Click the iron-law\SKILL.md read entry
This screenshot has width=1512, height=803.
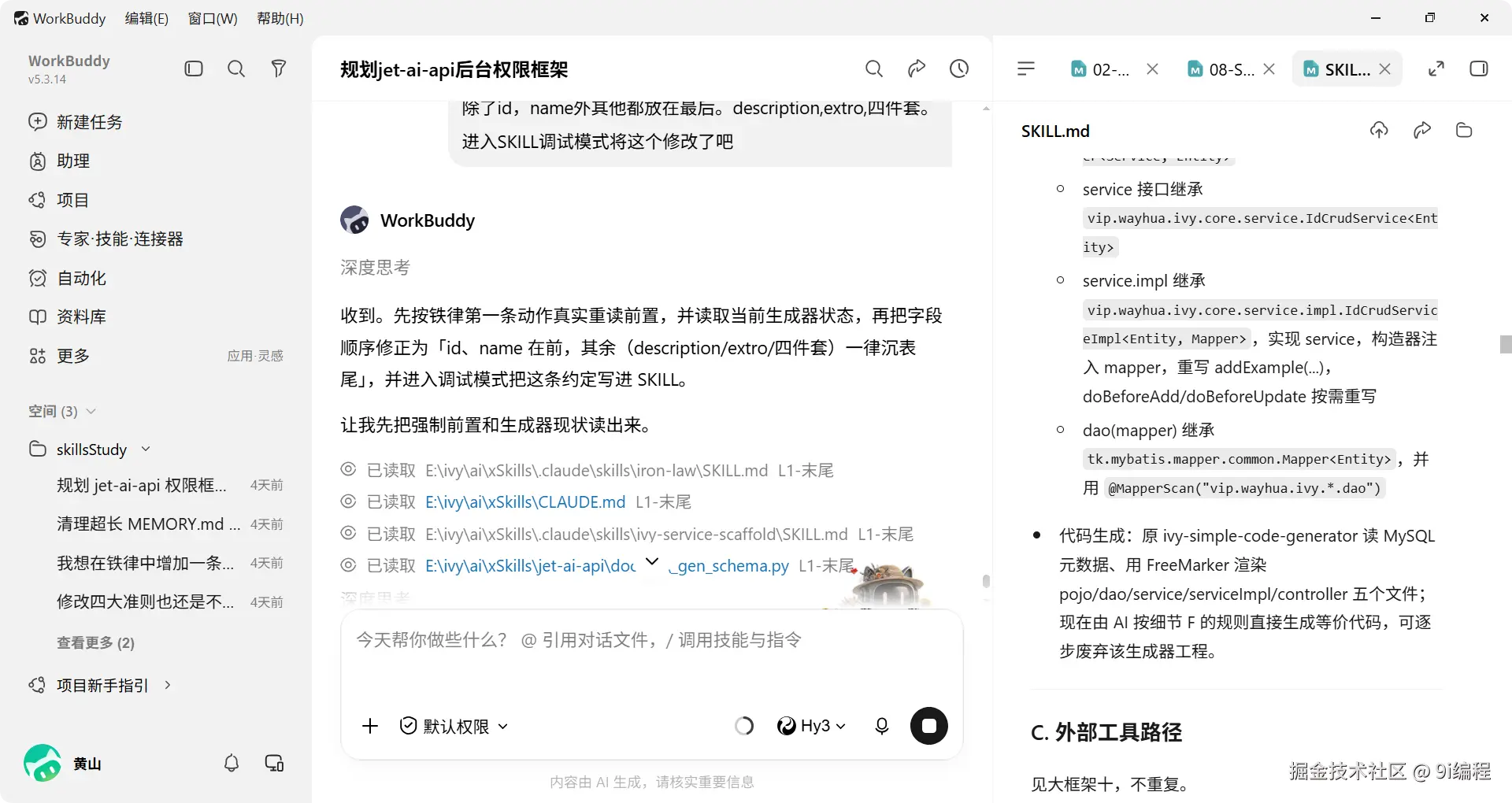587,470
